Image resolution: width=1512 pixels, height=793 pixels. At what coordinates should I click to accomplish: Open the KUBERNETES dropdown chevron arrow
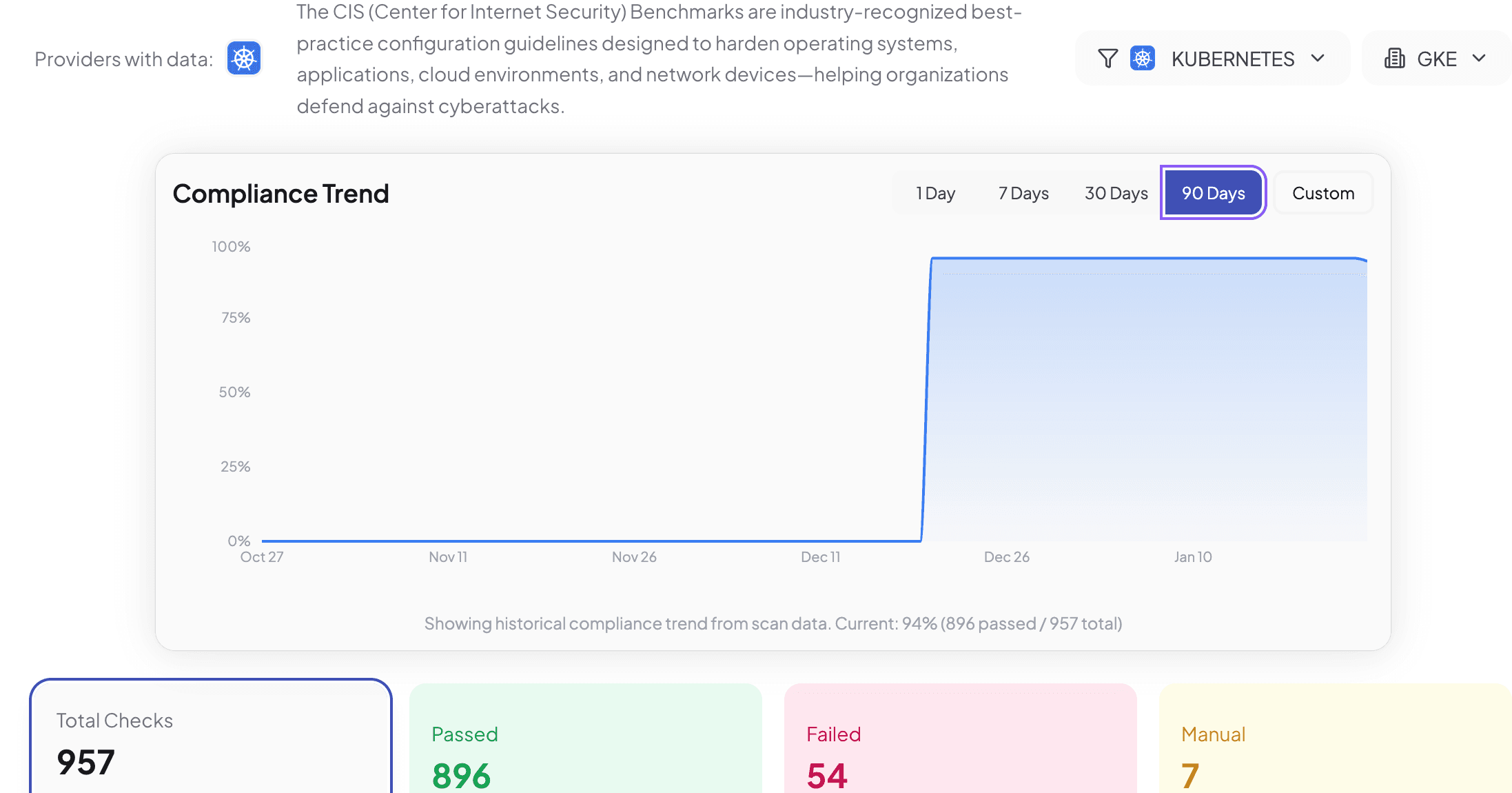[1318, 58]
